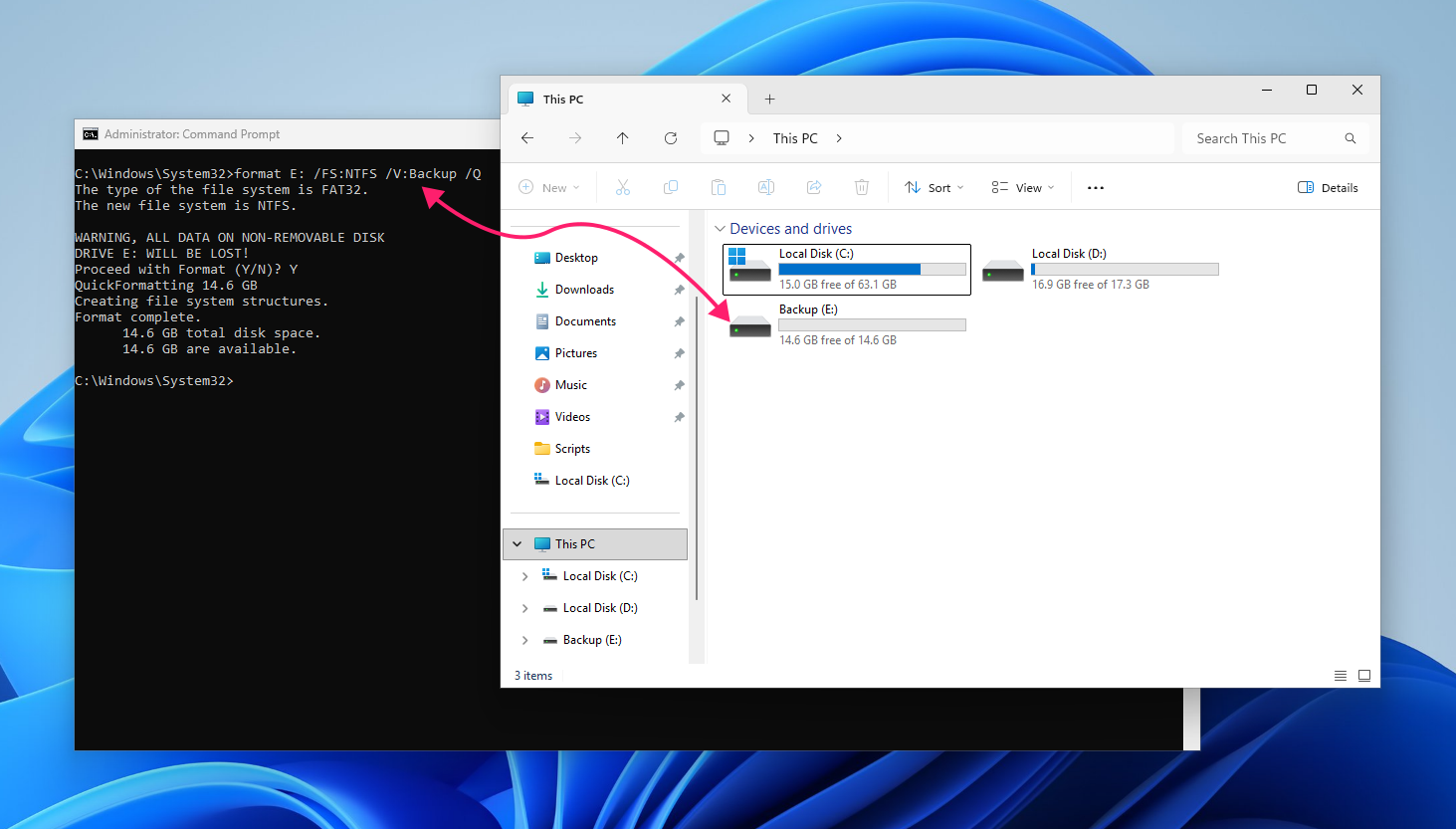Open Desktop in quick access

point(576,258)
